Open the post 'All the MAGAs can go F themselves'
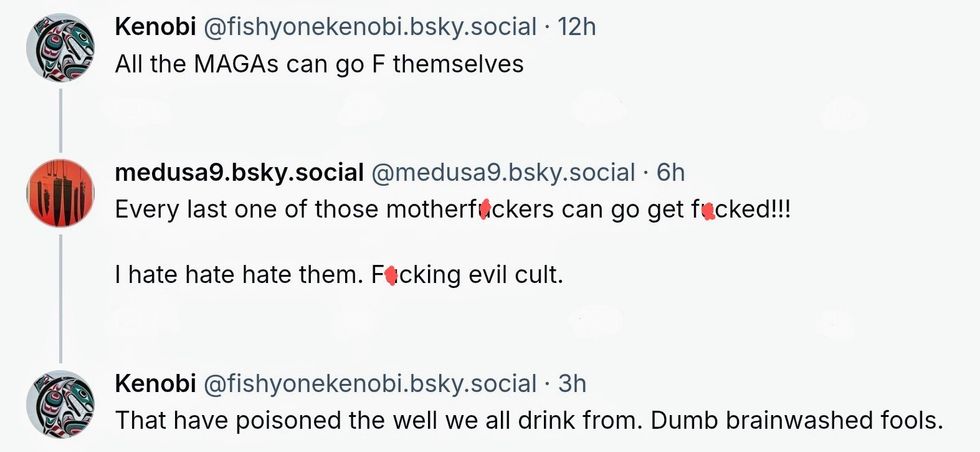The image size is (980, 452). click(320, 64)
